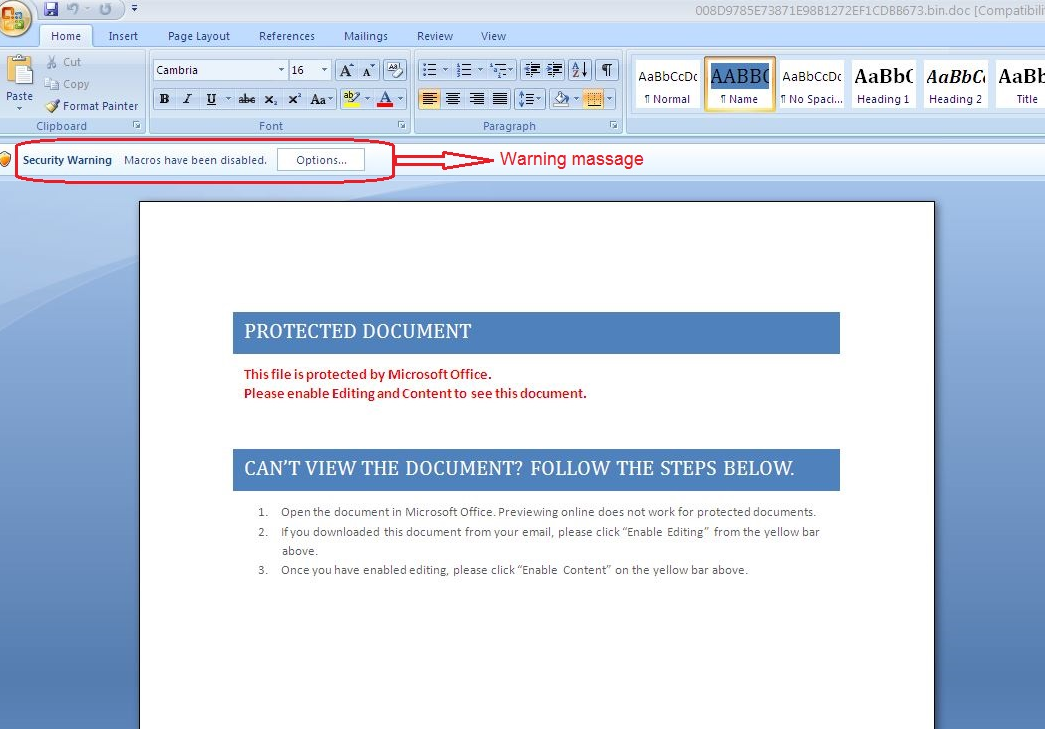The width and height of the screenshot is (1045, 729).
Task: Click the Superscript icon
Action: [295, 99]
